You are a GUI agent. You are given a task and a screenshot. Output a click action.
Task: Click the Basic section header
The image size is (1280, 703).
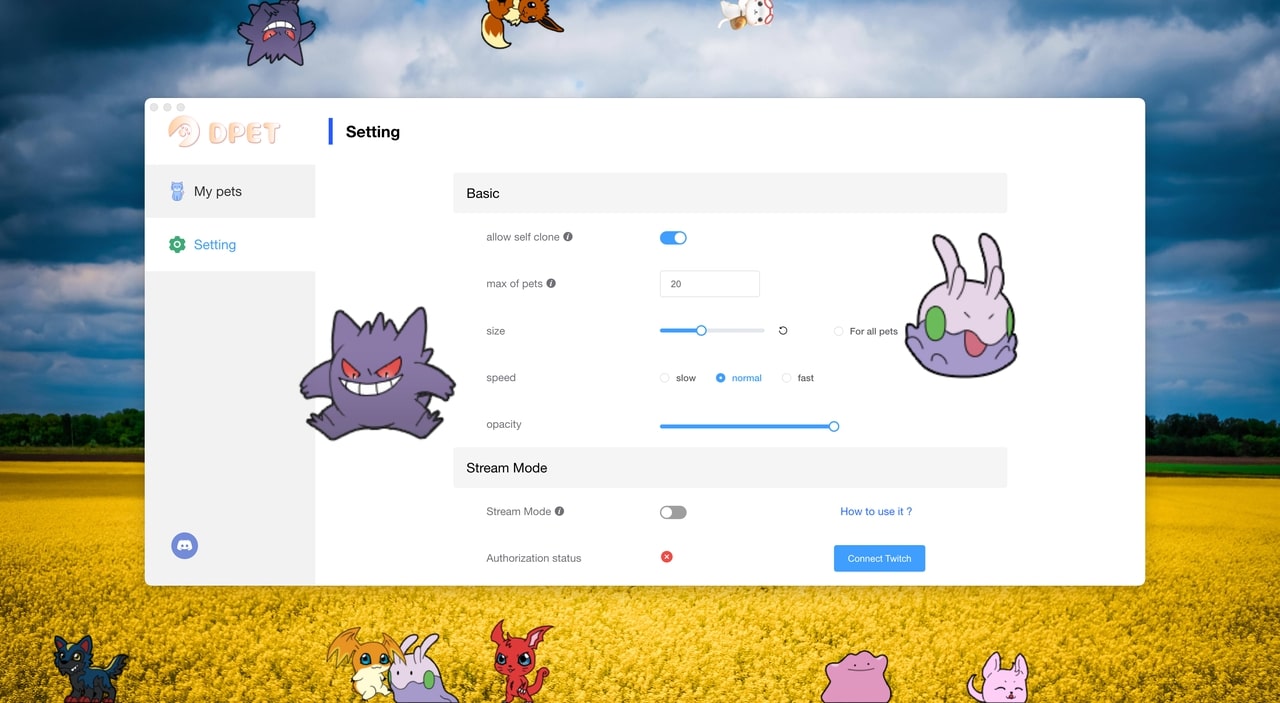click(730, 193)
